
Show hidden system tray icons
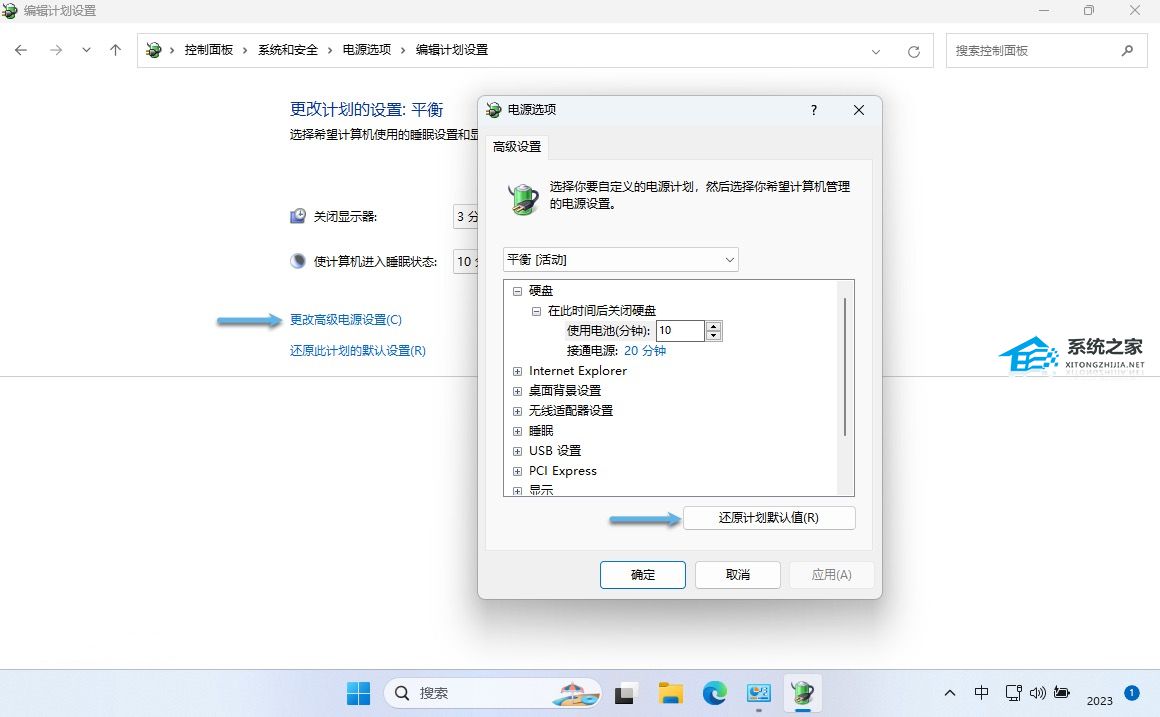(950, 693)
